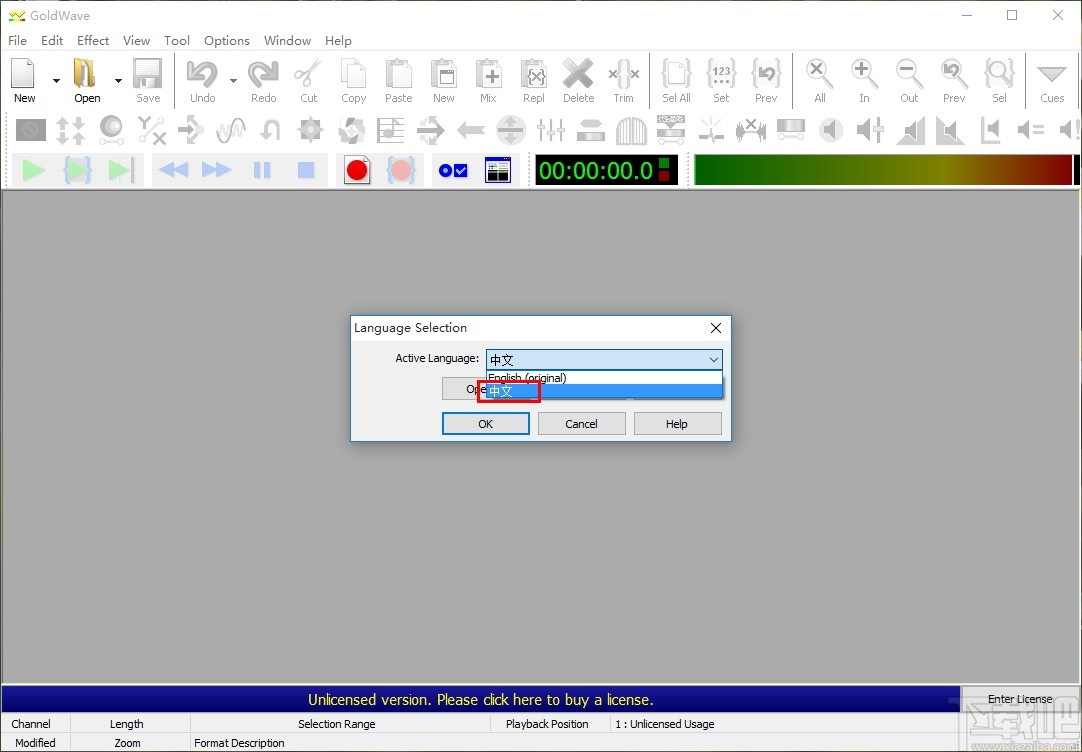Select English (original) from the list

click(604, 377)
